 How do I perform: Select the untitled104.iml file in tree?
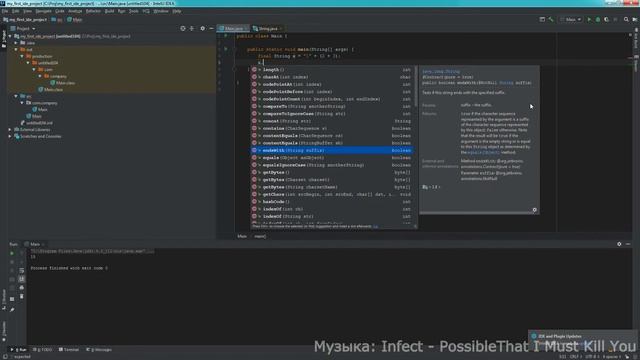[36, 123]
